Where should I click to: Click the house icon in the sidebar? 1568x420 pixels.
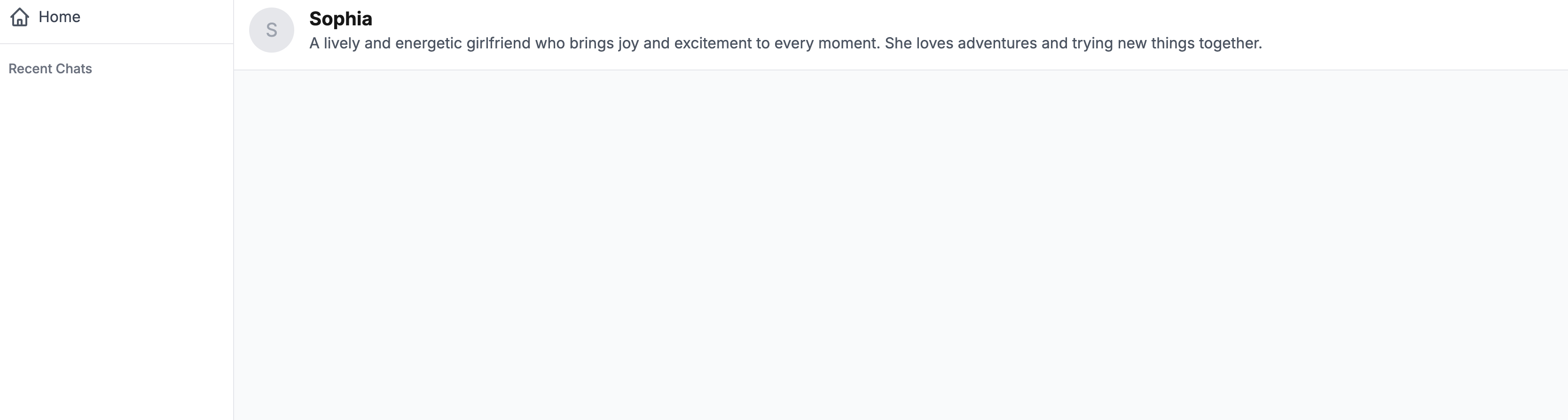coord(20,17)
